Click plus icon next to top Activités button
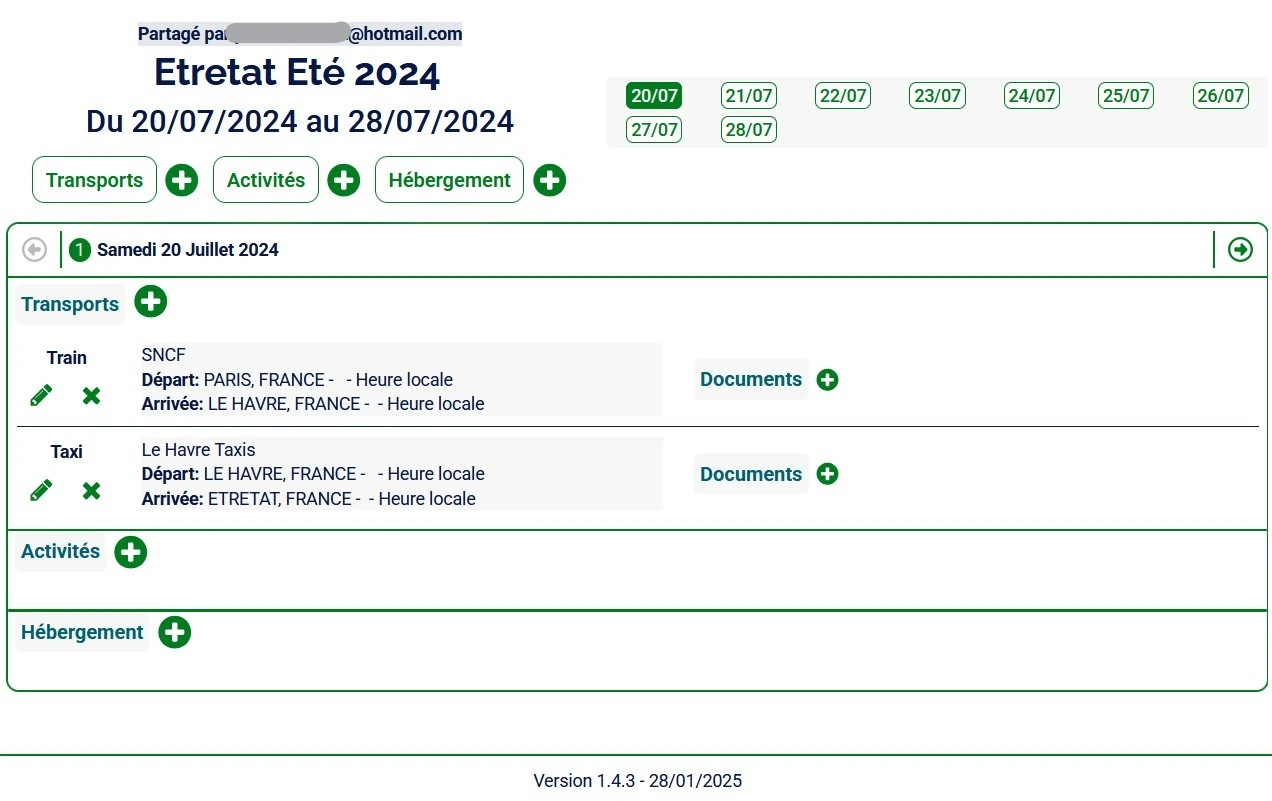The image size is (1272, 801). click(x=344, y=180)
